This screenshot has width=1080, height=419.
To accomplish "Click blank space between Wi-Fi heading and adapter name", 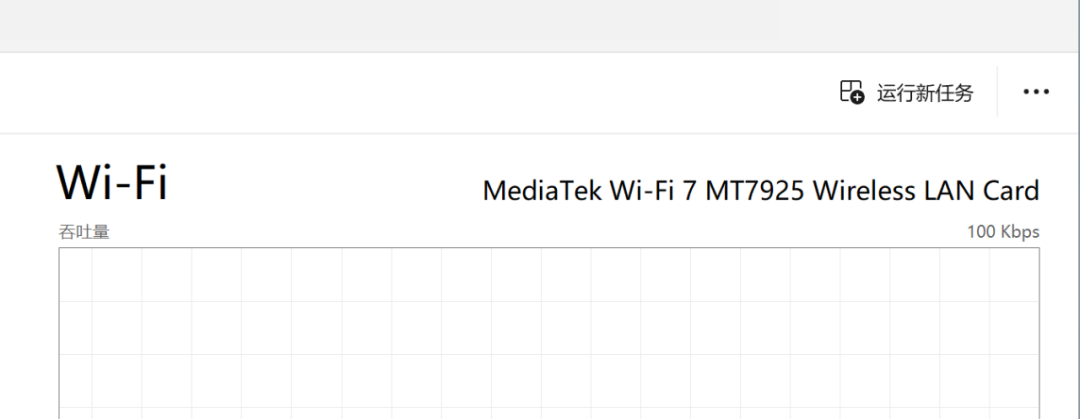I will pyautogui.click(x=324, y=186).
